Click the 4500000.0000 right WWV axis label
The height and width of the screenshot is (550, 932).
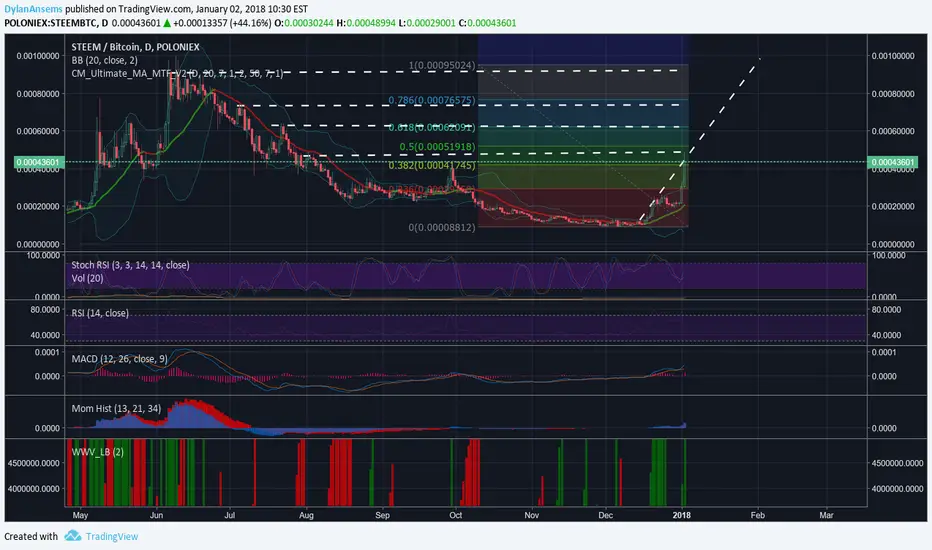tap(897, 463)
